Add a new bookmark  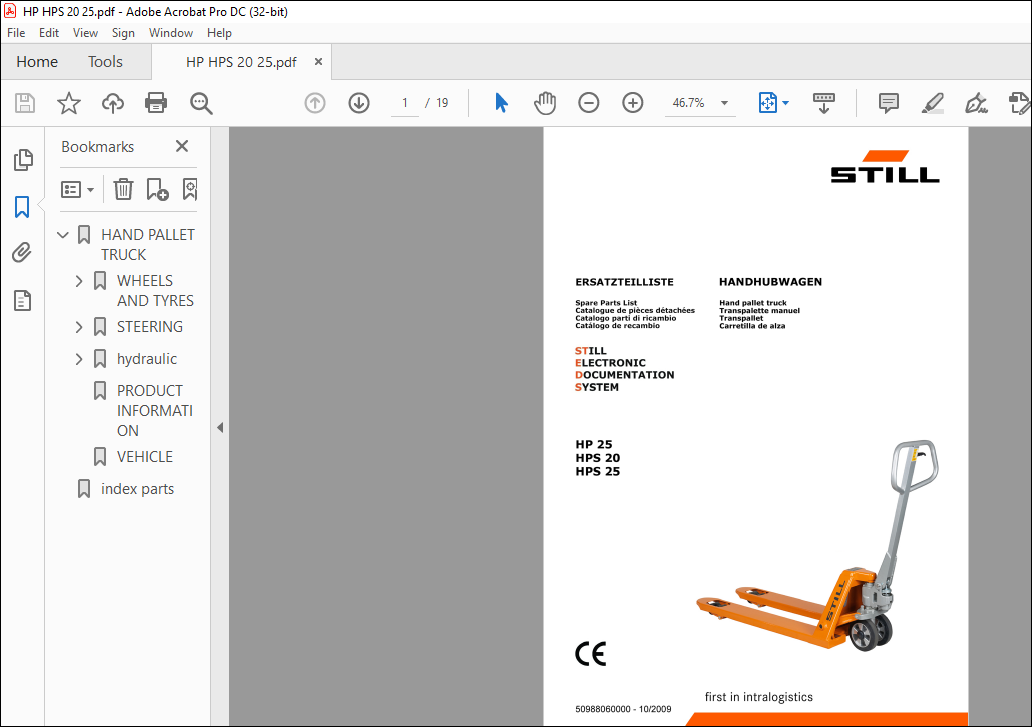[157, 189]
